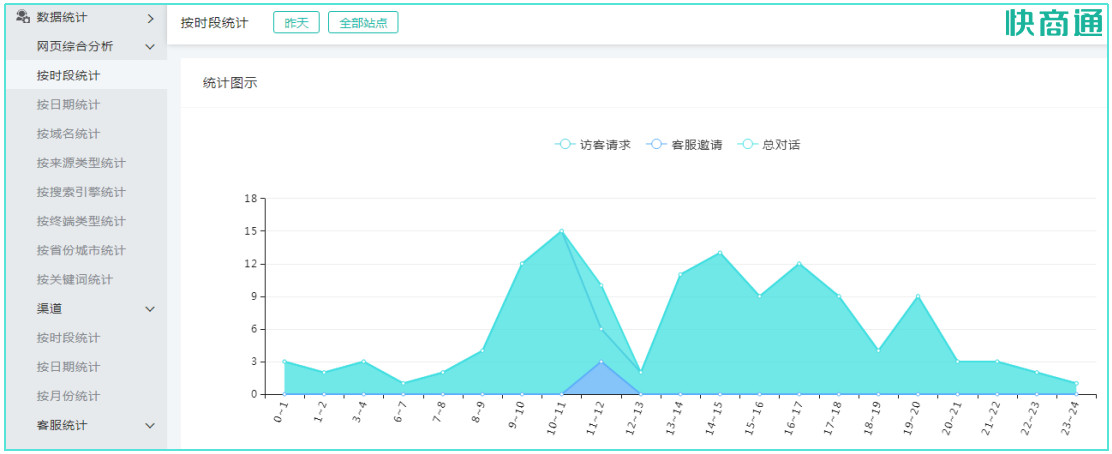This screenshot has height=454, width=1112.
Task: Open 按来源类型统计 report
Action: tap(81, 163)
